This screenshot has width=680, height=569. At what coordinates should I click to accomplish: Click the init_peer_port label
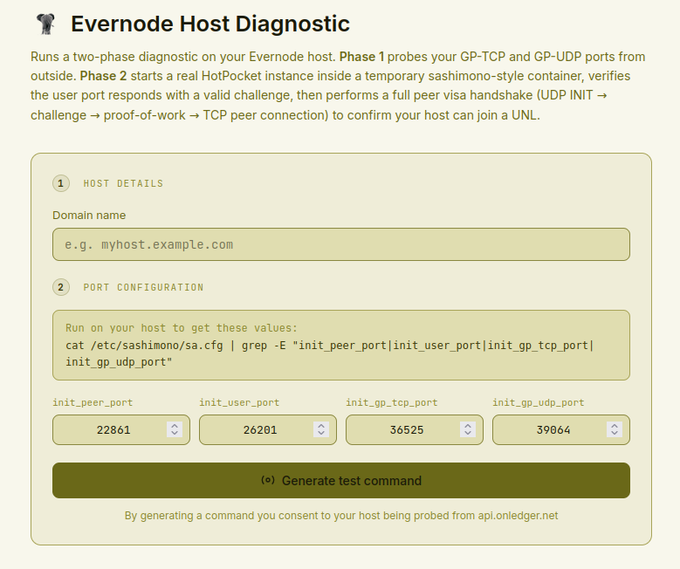[x=92, y=402]
